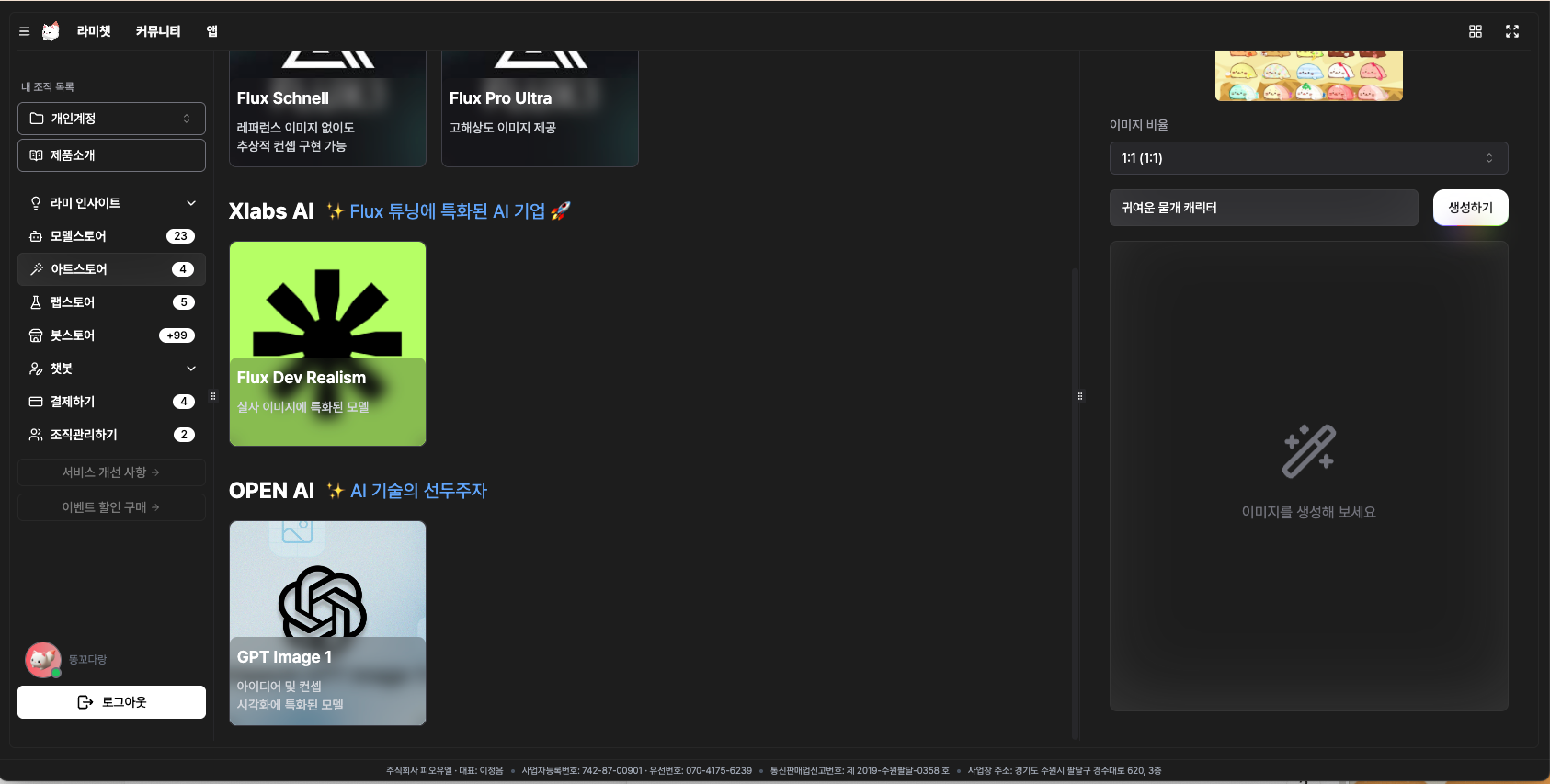The image size is (1550, 784).
Task: Click the 제품소개 book icon
Action: coord(36,155)
